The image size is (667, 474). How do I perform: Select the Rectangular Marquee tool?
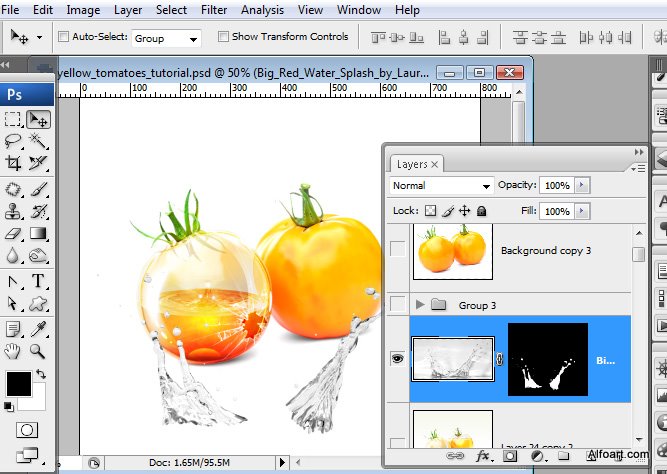(13, 119)
